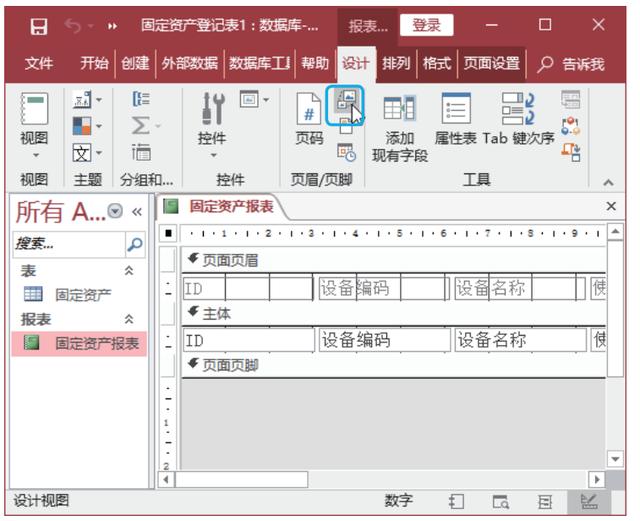
Task: Select the ID text box in 主体
Action: tap(248, 340)
